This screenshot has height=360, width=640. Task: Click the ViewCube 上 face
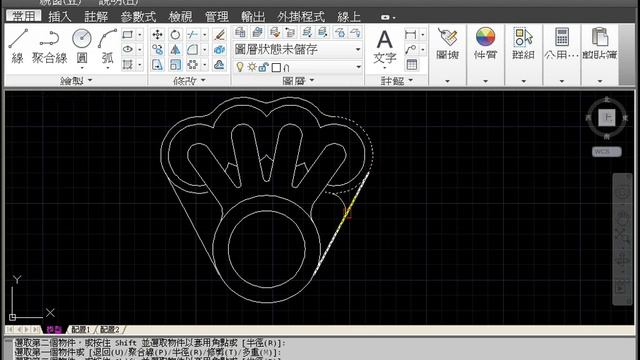607,118
